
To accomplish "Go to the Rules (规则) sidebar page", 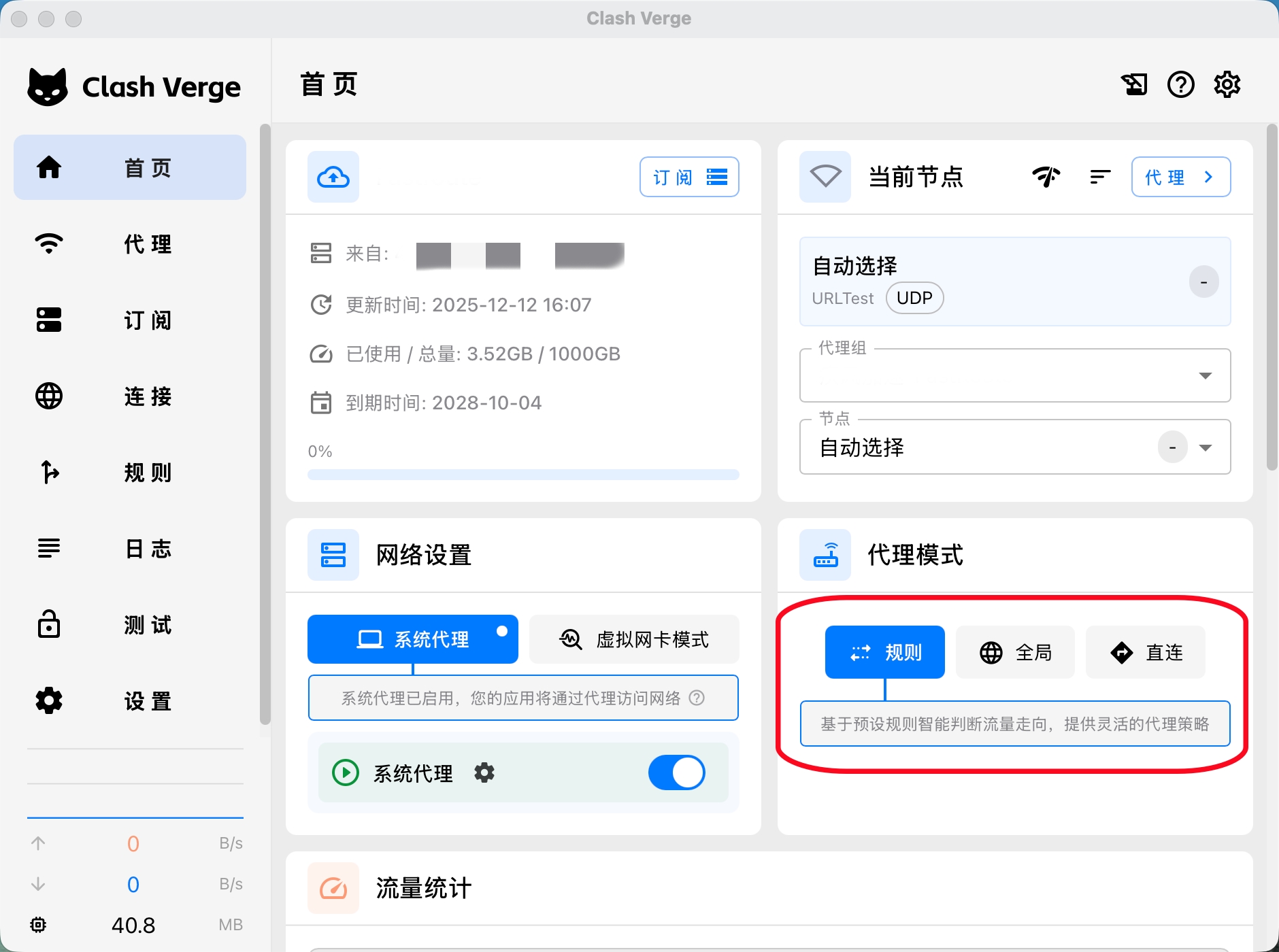I will click(x=130, y=473).
